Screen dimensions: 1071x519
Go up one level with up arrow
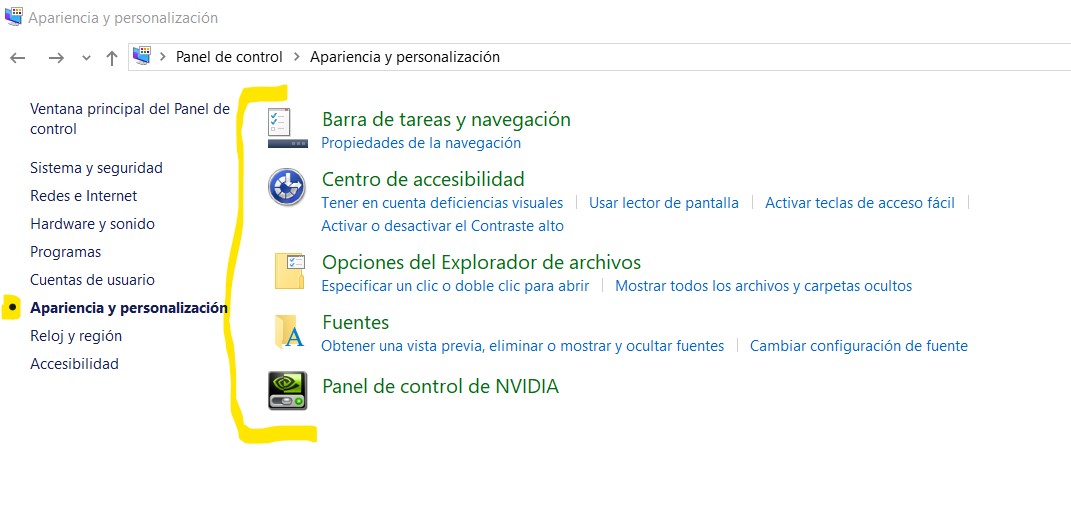click(112, 57)
